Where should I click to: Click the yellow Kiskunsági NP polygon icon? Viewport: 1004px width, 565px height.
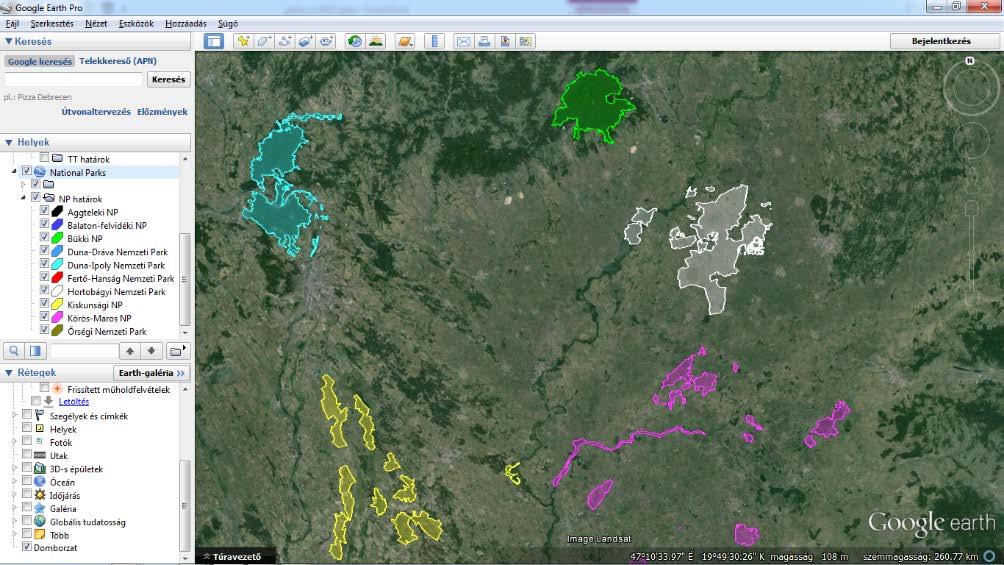57,305
